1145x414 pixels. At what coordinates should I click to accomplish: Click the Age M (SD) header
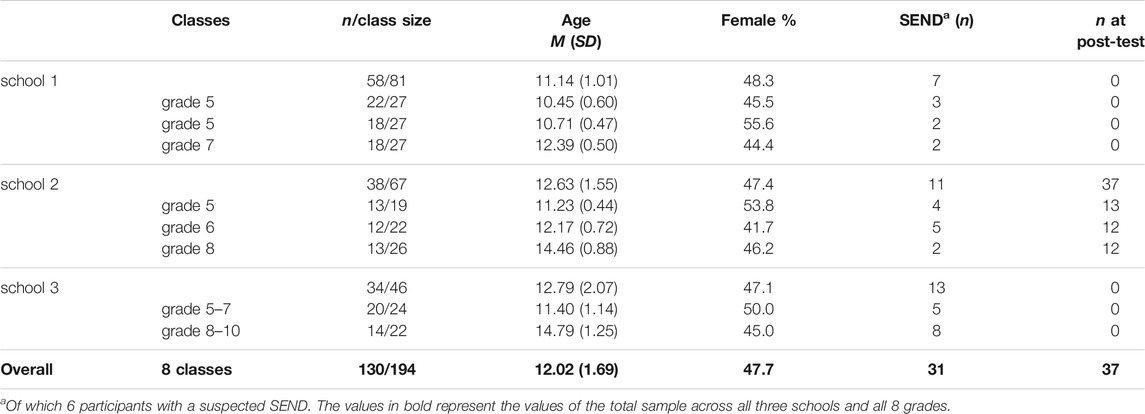click(581, 31)
